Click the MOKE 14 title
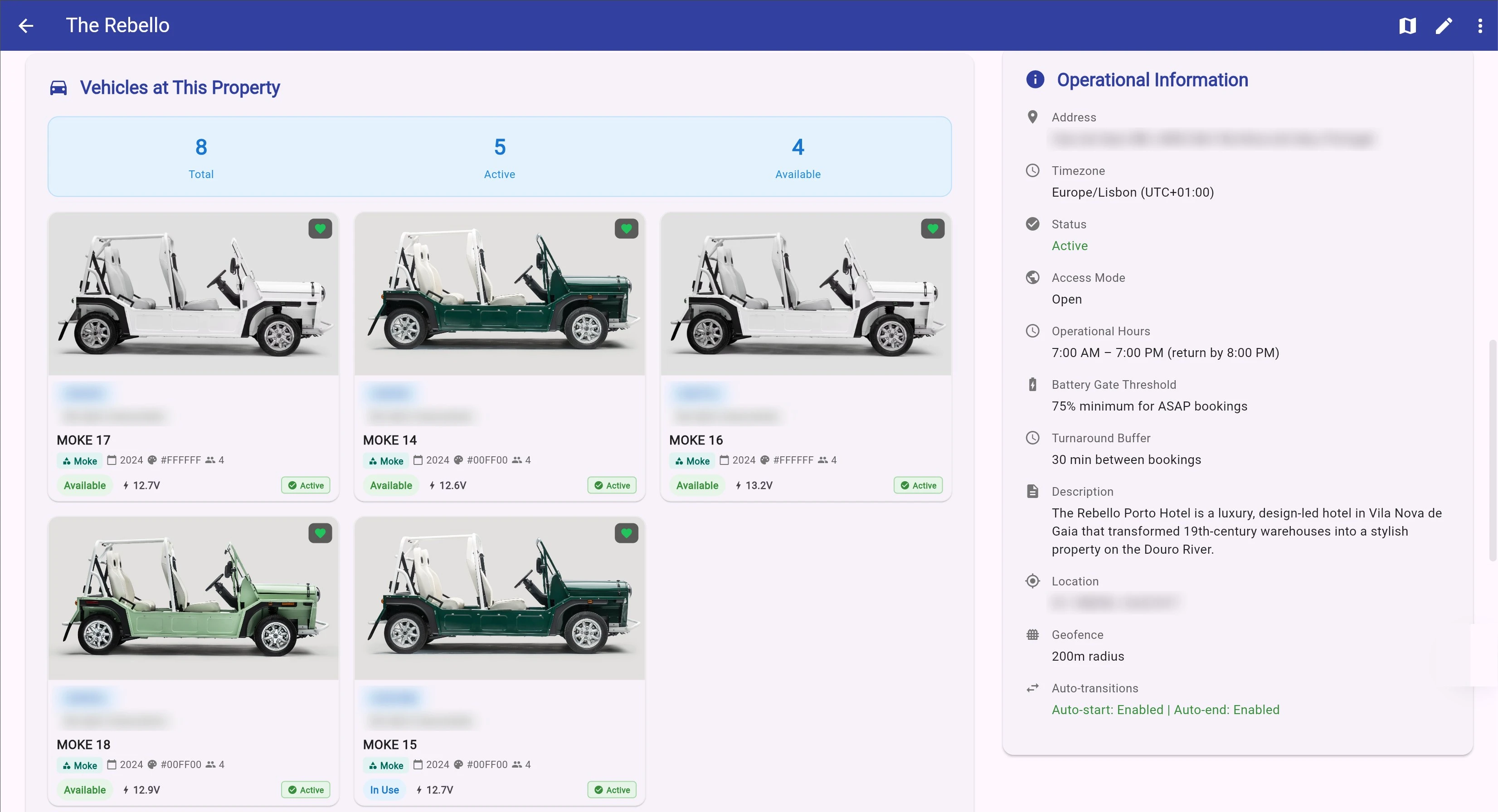1498x812 pixels. [389, 440]
